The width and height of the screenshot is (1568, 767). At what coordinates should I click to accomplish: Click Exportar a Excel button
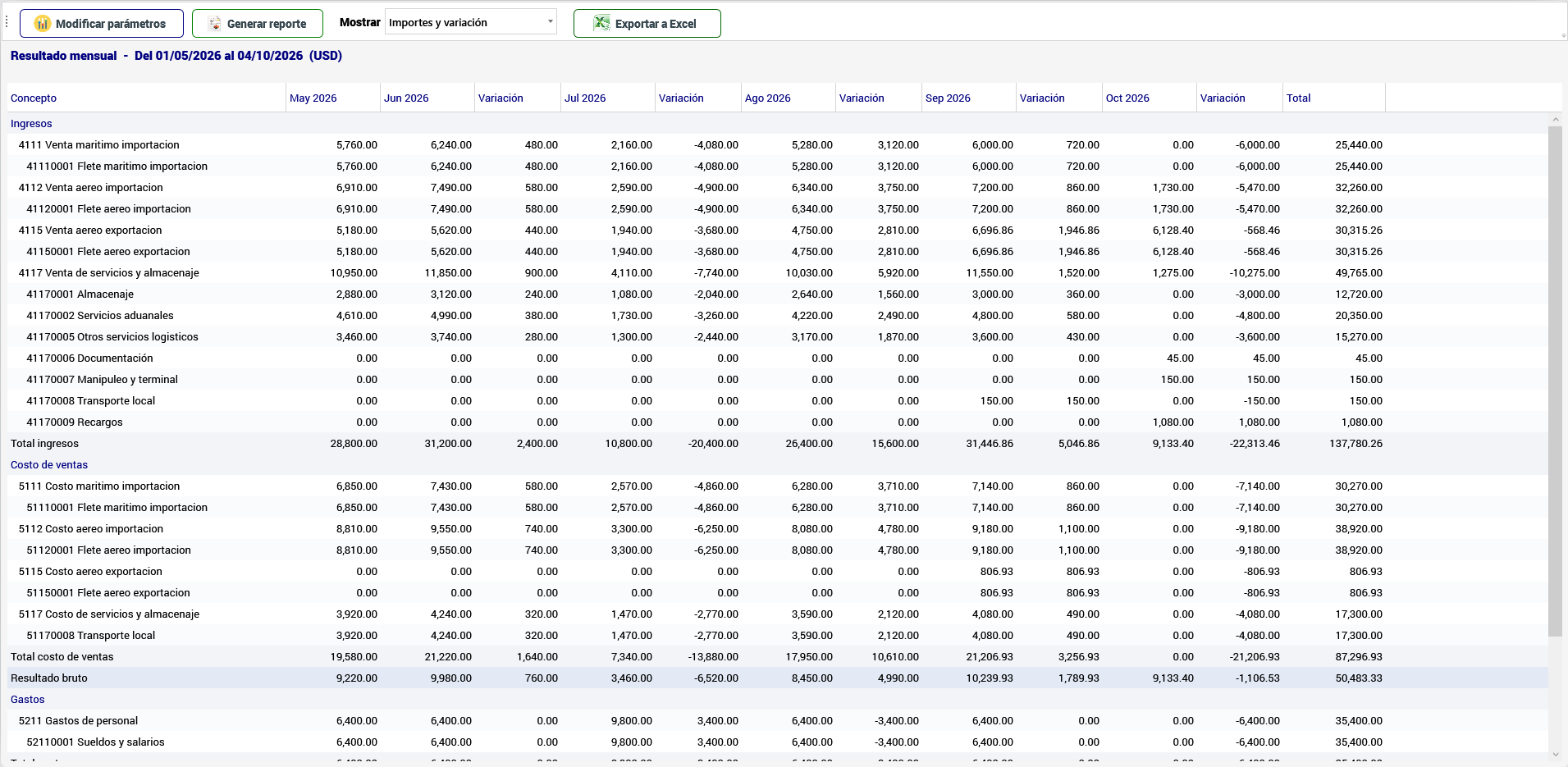647,24
